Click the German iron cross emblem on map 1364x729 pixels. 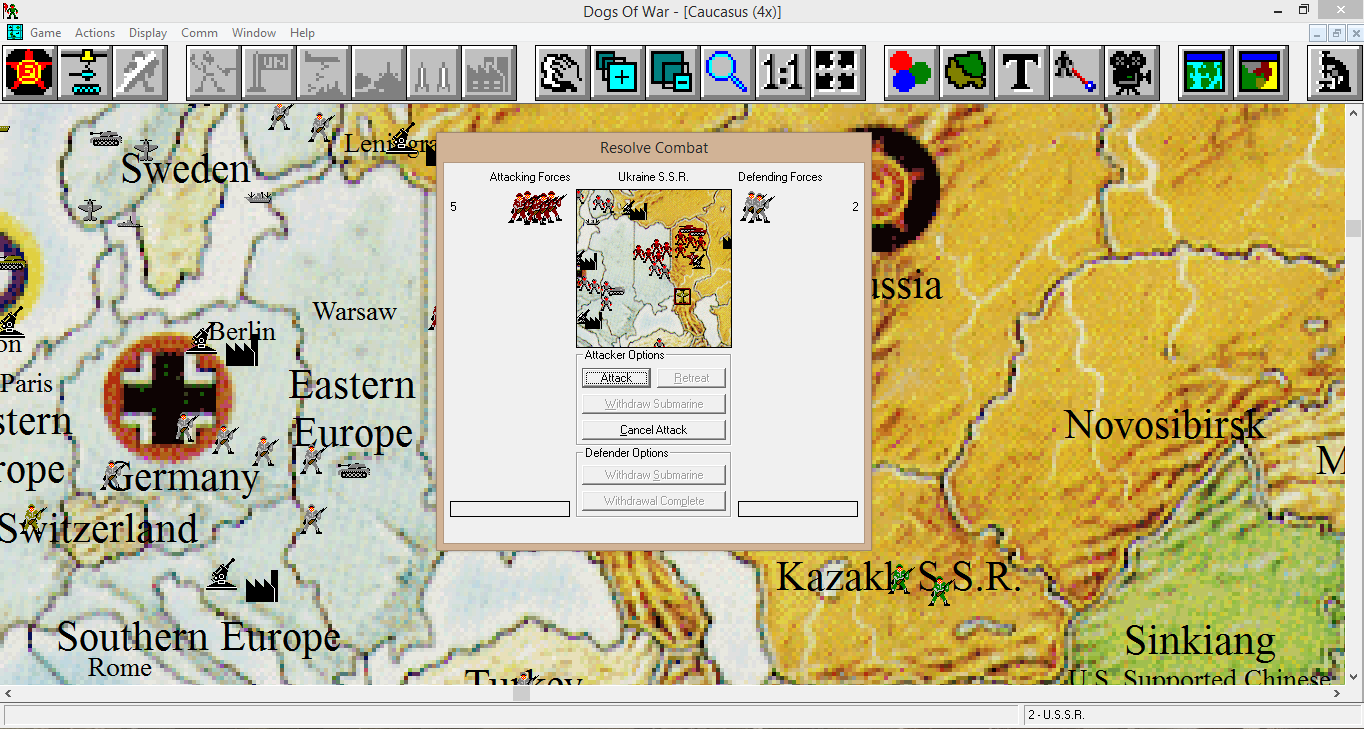[168, 397]
